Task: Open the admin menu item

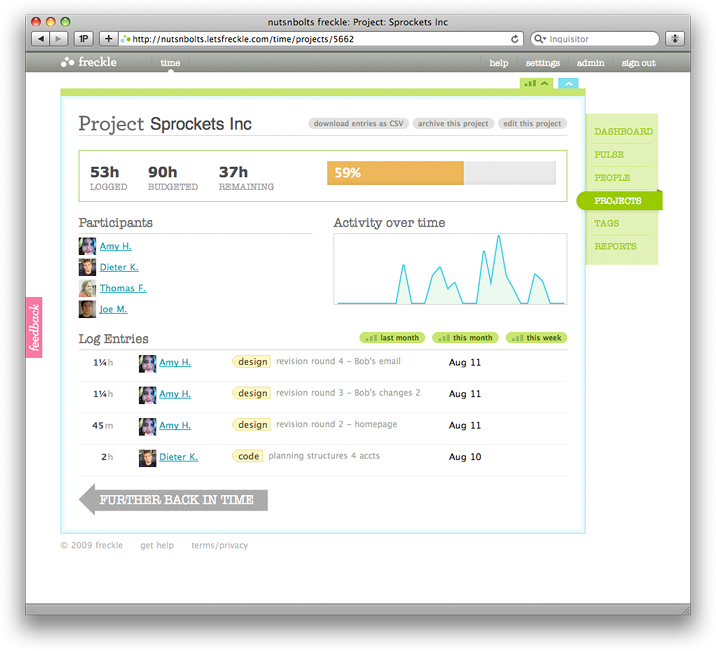Action: tap(590, 63)
